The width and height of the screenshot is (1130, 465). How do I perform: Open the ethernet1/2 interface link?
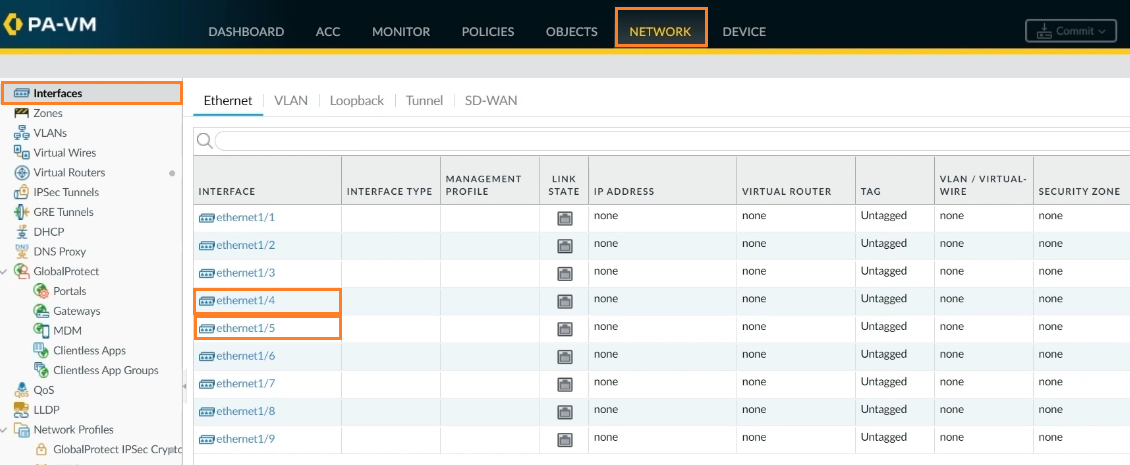[x=246, y=245]
